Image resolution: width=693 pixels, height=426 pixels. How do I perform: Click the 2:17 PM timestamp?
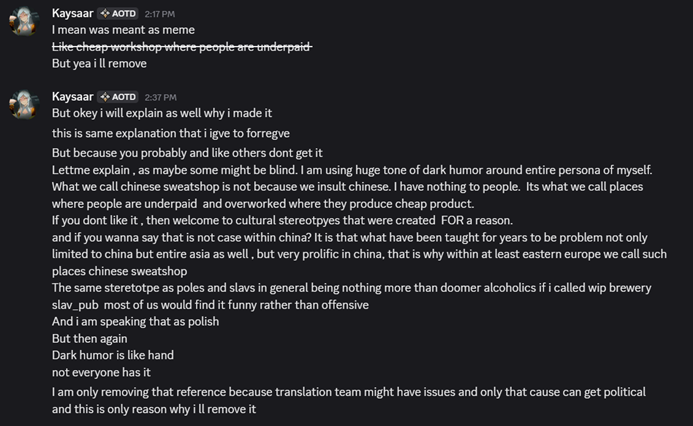click(x=160, y=14)
